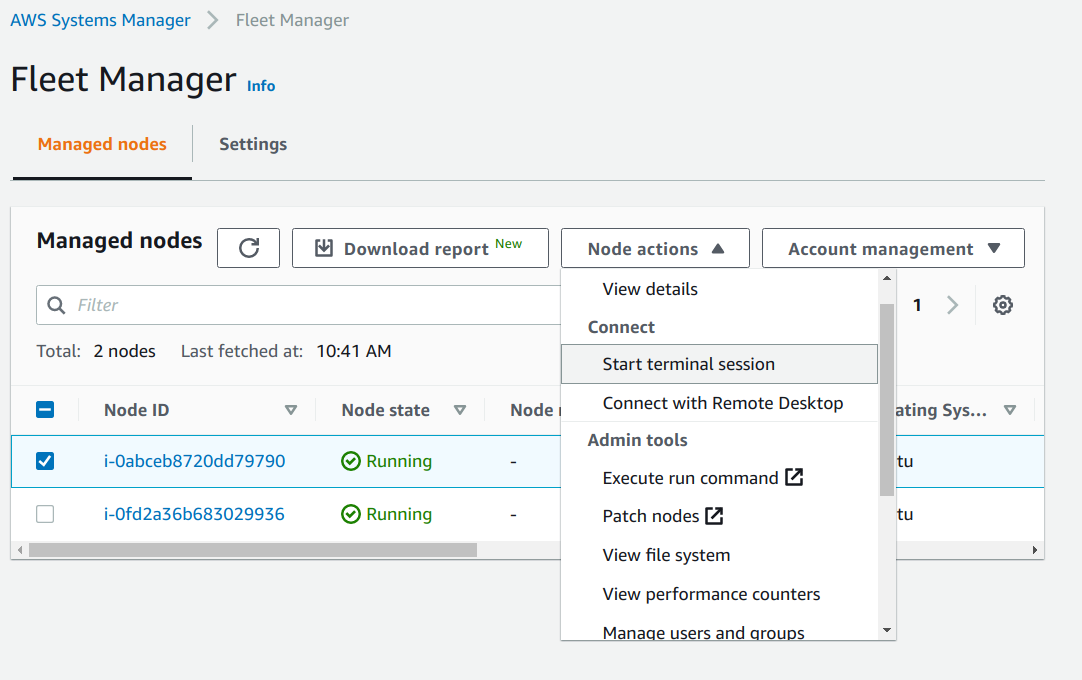Image resolution: width=1082 pixels, height=680 pixels.
Task: Click the table horizontal scrollbar thumb
Action: pyautogui.click(x=253, y=550)
